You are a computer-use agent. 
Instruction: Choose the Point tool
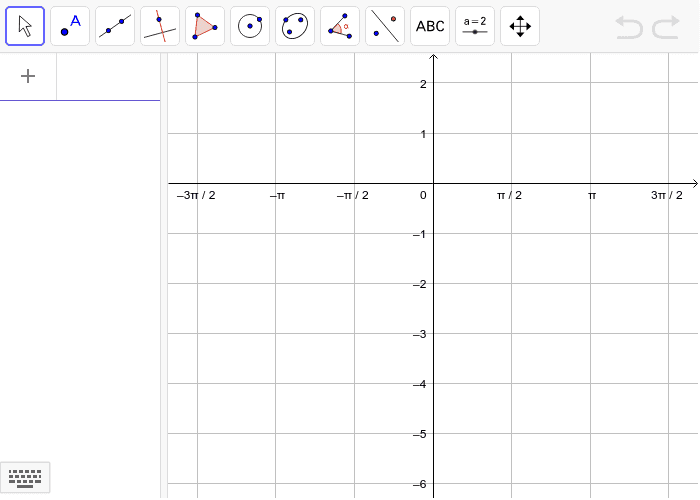point(70,26)
